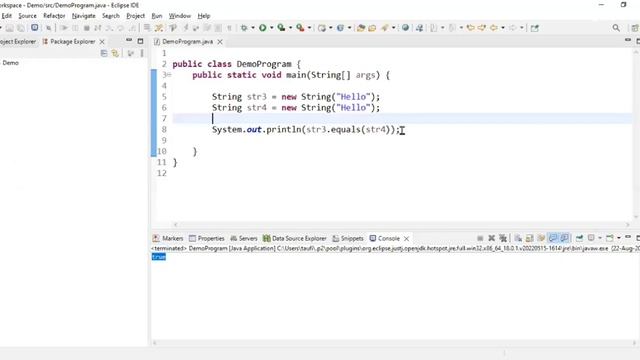The width and height of the screenshot is (640, 360).
Task: Click Last Edit Location arrow icon
Action: tap(471, 28)
